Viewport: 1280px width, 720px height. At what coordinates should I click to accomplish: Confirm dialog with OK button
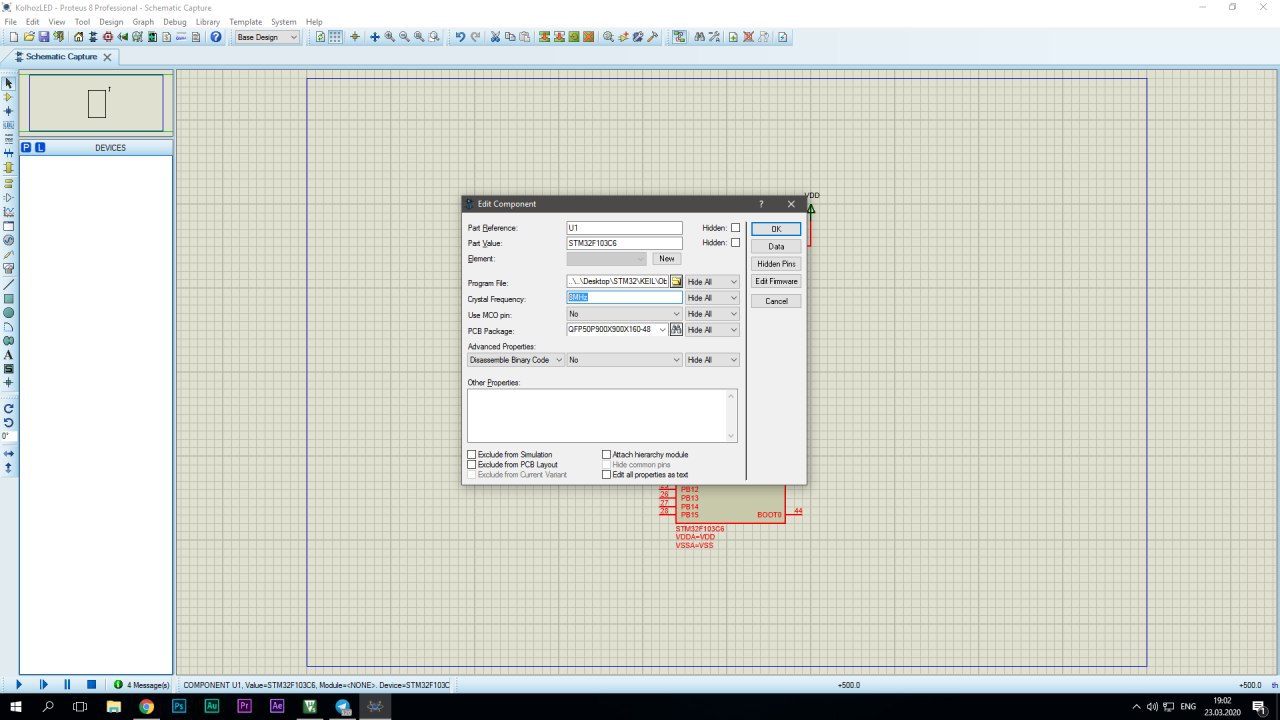776,229
